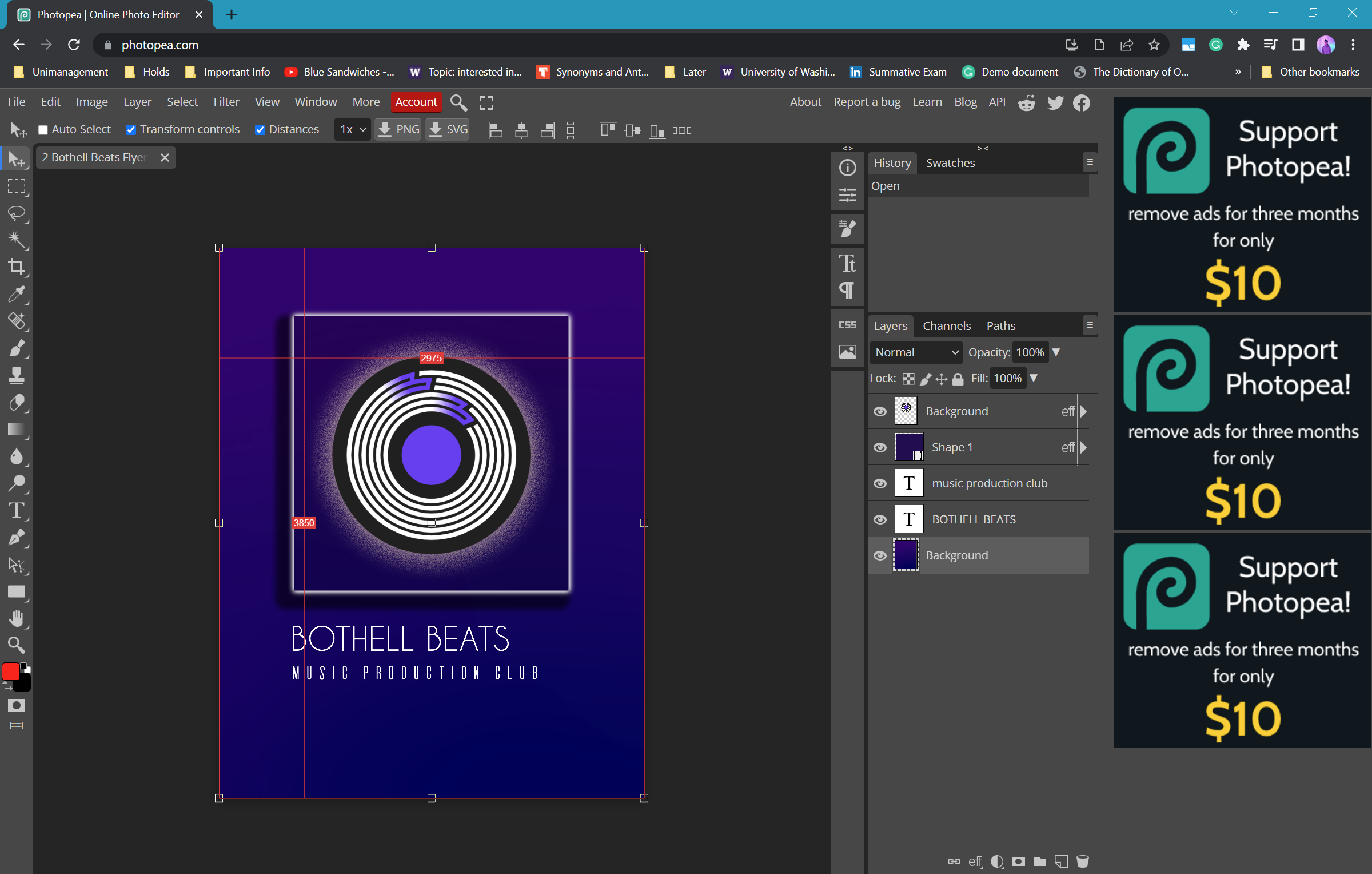Toggle visibility of Background layer
Image resolution: width=1372 pixels, height=874 pixels.
point(879,554)
